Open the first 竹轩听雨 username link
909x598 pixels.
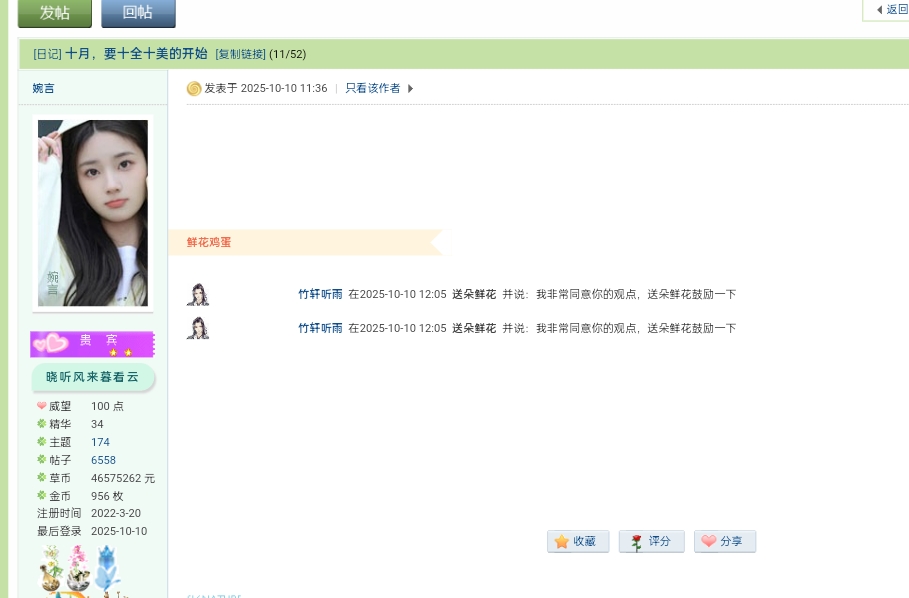320,295
